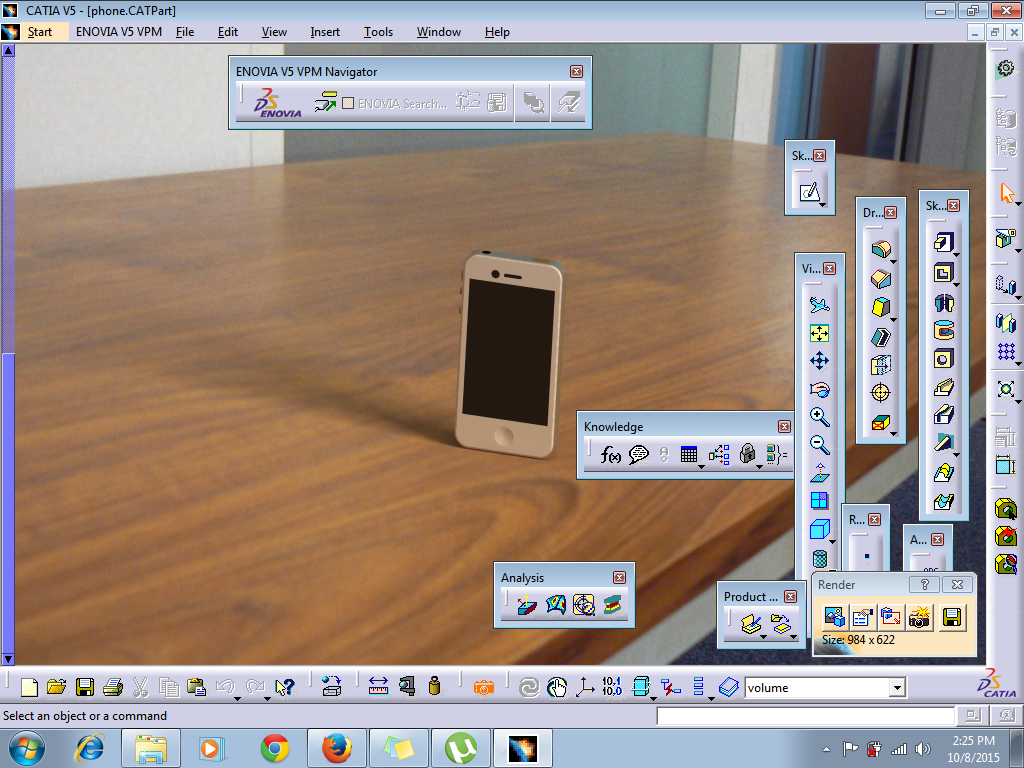Image resolution: width=1024 pixels, height=768 pixels.
Task: Save rendered image with floppy icon
Action: (x=952, y=617)
